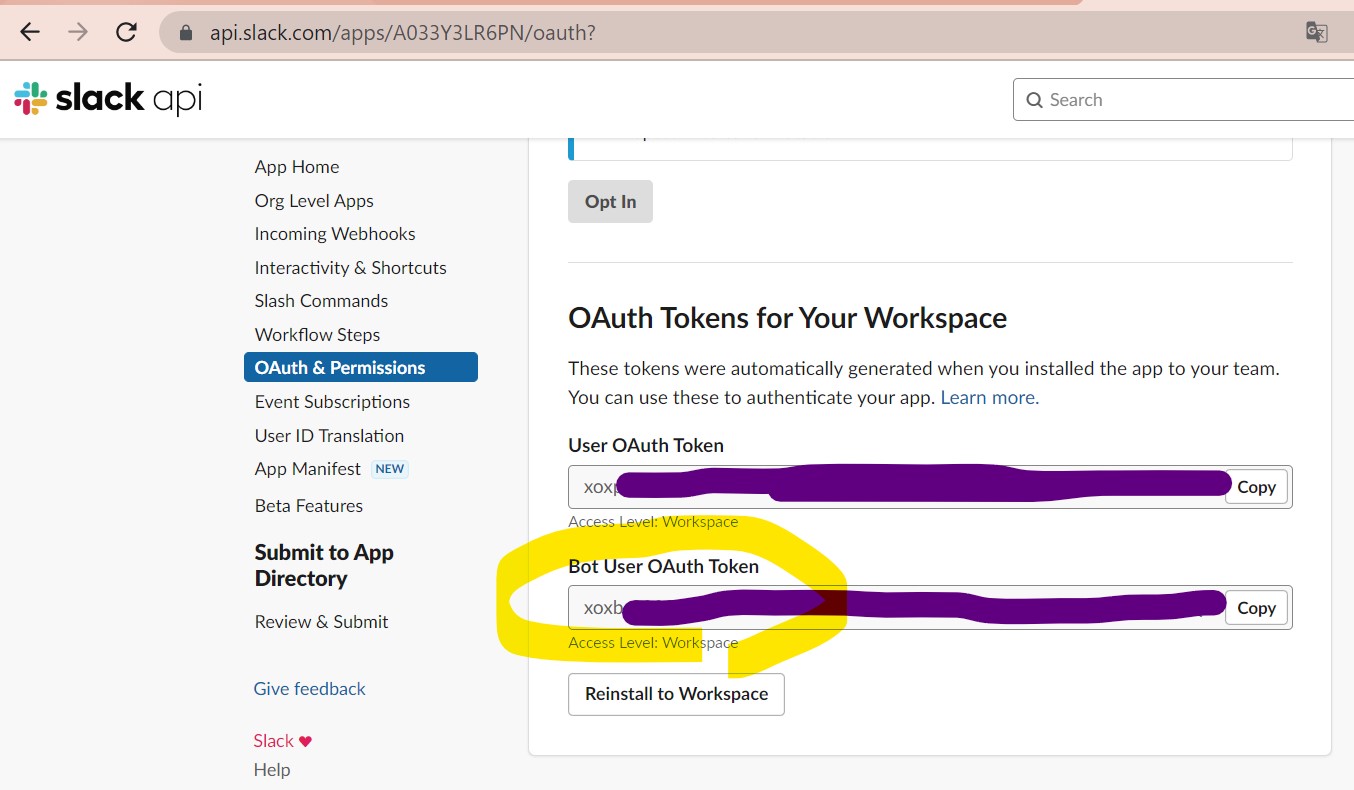1354x790 pixels.
Task: Click the "Submit to App Directory" heading
Action: coord(324,565)
